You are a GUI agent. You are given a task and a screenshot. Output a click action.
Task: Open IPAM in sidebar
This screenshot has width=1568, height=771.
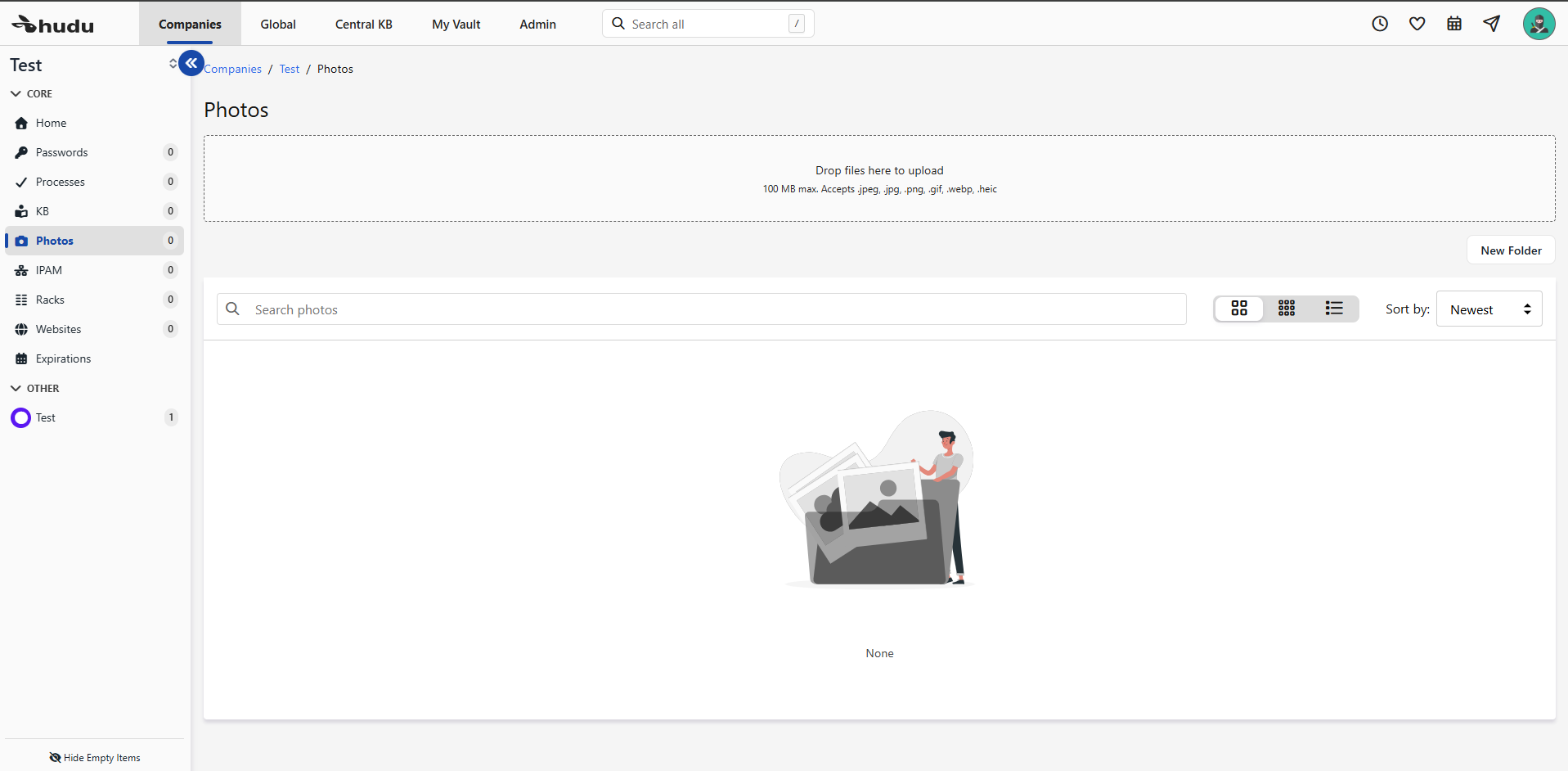click(x=95, y=270)
